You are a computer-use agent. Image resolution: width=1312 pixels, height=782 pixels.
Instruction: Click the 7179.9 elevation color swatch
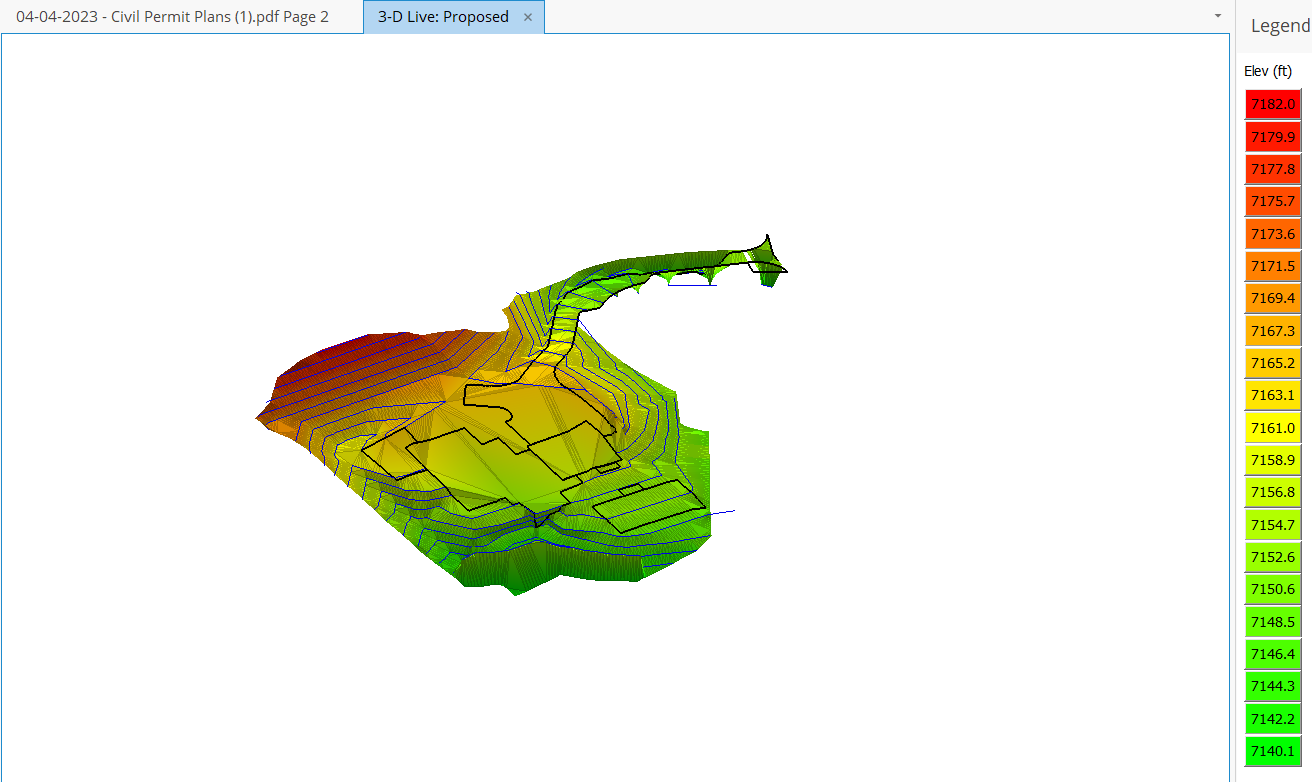(x=1272, y=137)
